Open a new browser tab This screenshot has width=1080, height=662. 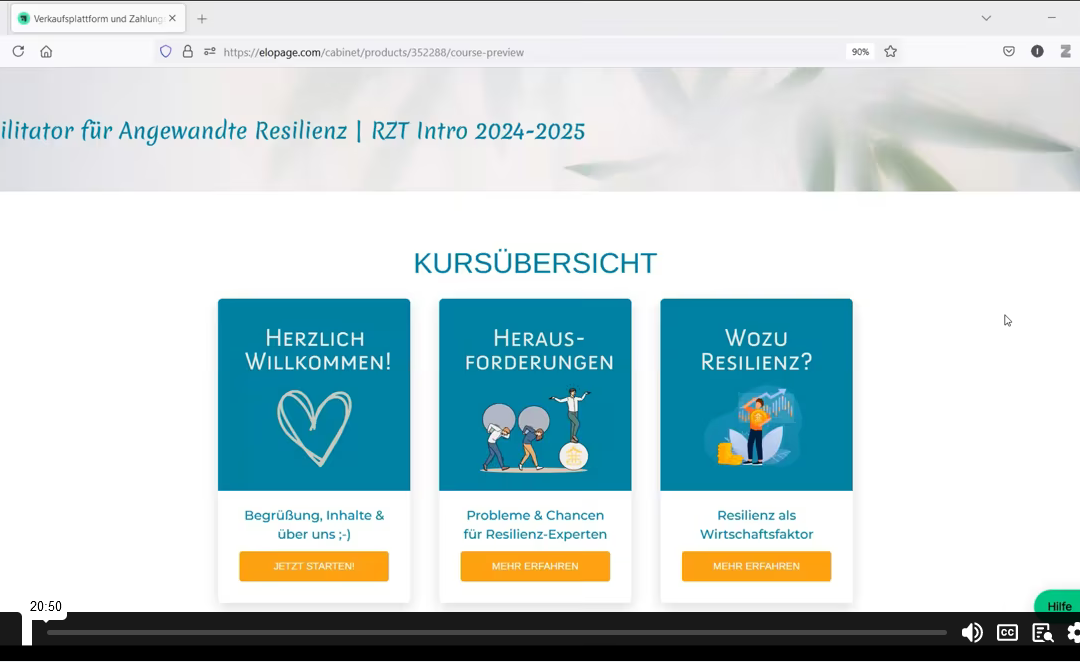tap(202, 18)
